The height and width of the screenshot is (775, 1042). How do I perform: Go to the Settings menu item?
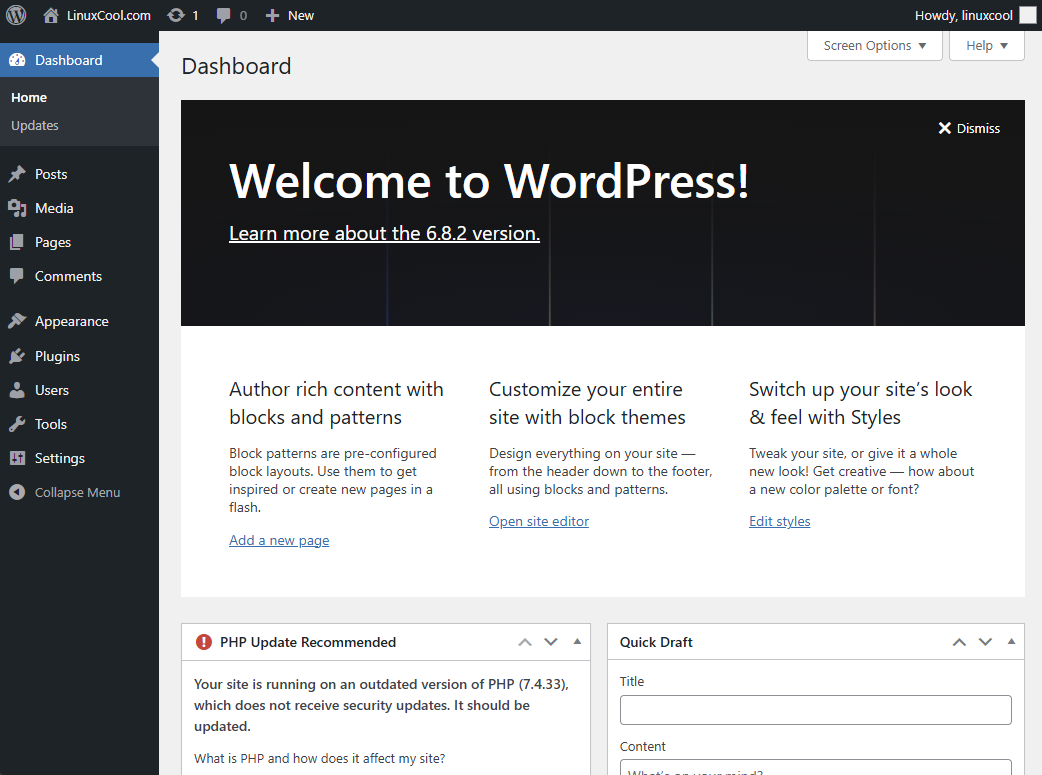tap(59, 458)
